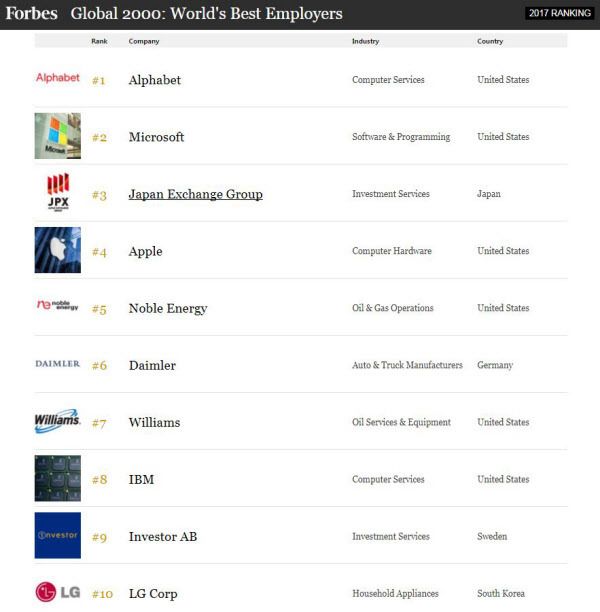This screenshot has width=600, height=612.
Task: Click 'United States' in Apple row
Action: [x=503, y=251]
